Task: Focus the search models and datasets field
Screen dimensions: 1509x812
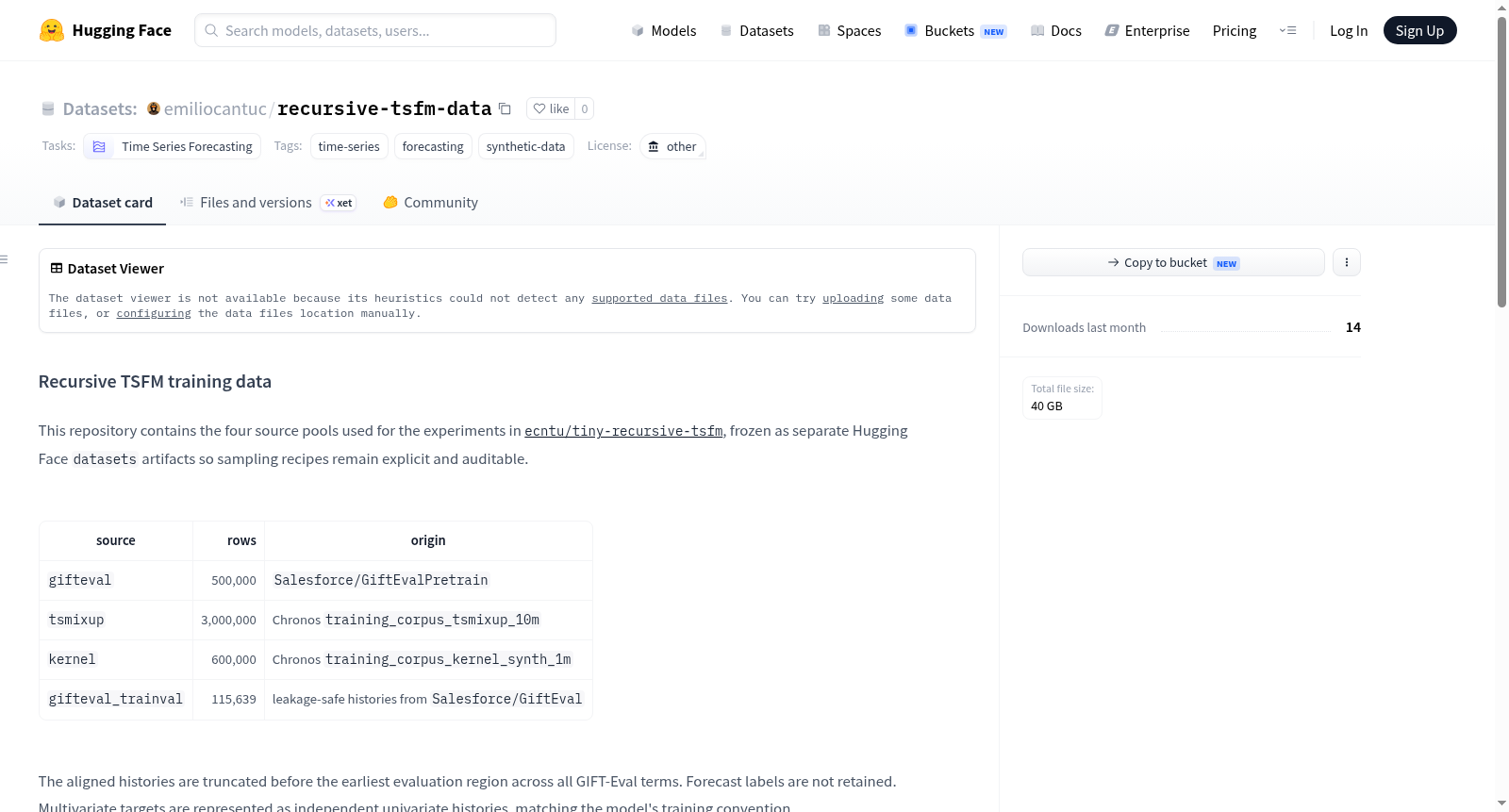Action: click(x=375, y=30)
